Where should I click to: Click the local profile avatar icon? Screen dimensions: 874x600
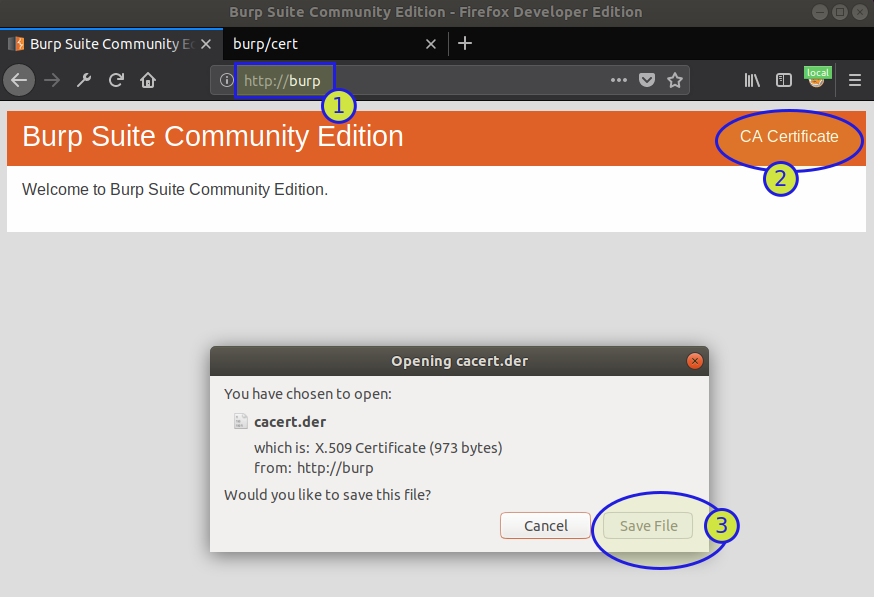tap(816, 80)
